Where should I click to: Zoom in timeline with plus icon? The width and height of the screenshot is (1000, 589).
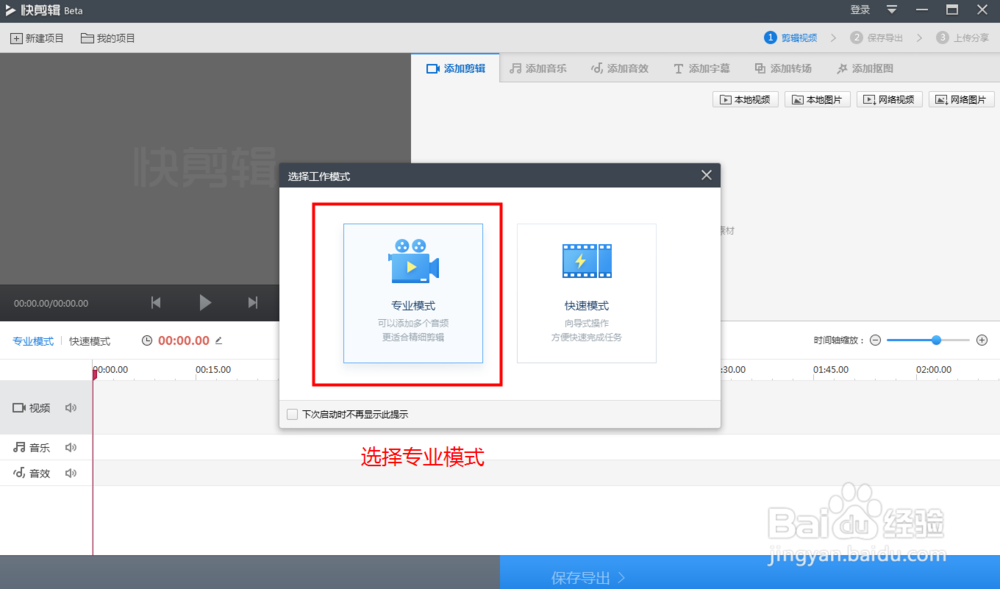(x=982, y=340)
